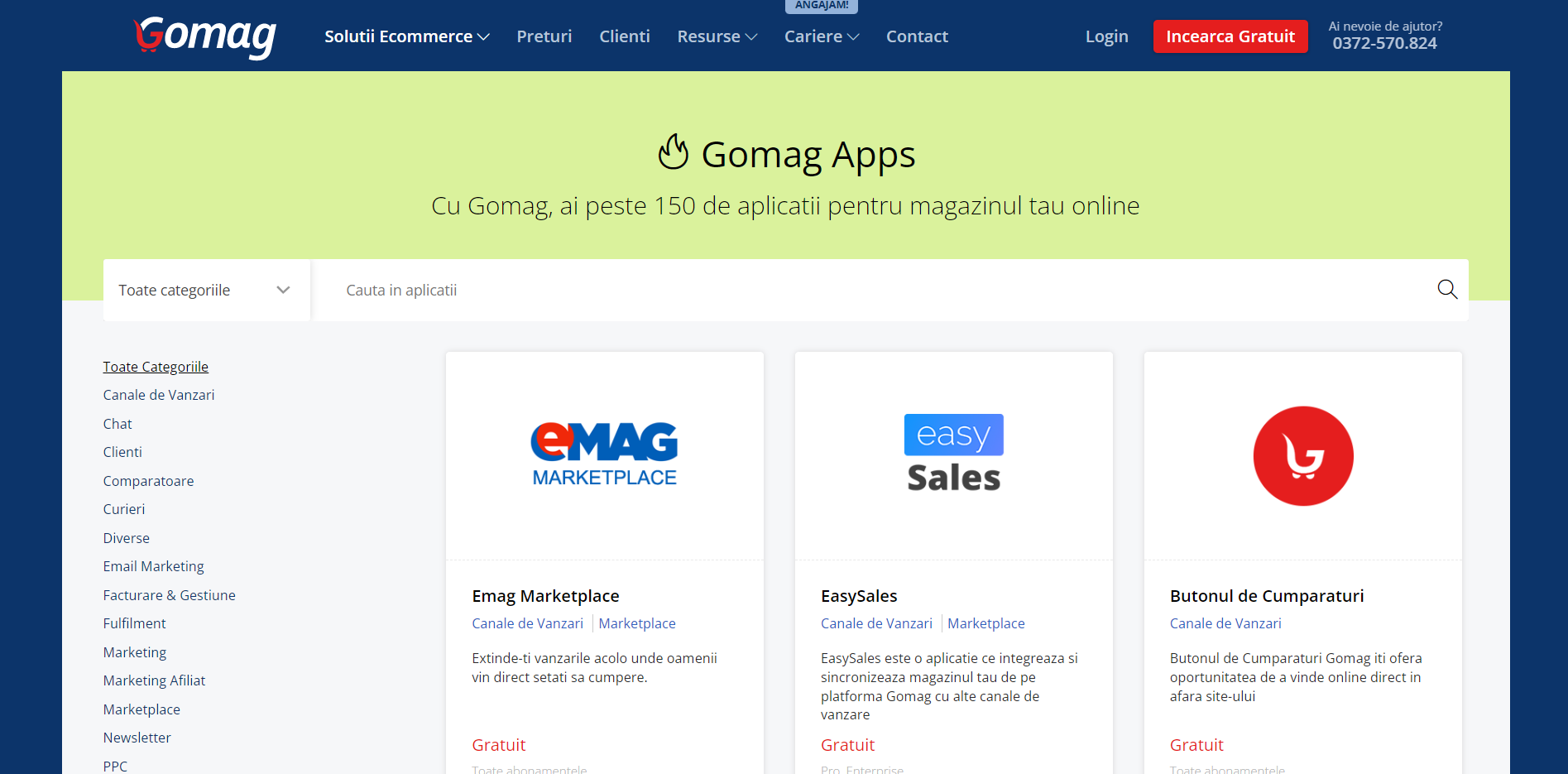
Task: Click the Butonul de Cumparaturi description text
Action: [1296, 677]
